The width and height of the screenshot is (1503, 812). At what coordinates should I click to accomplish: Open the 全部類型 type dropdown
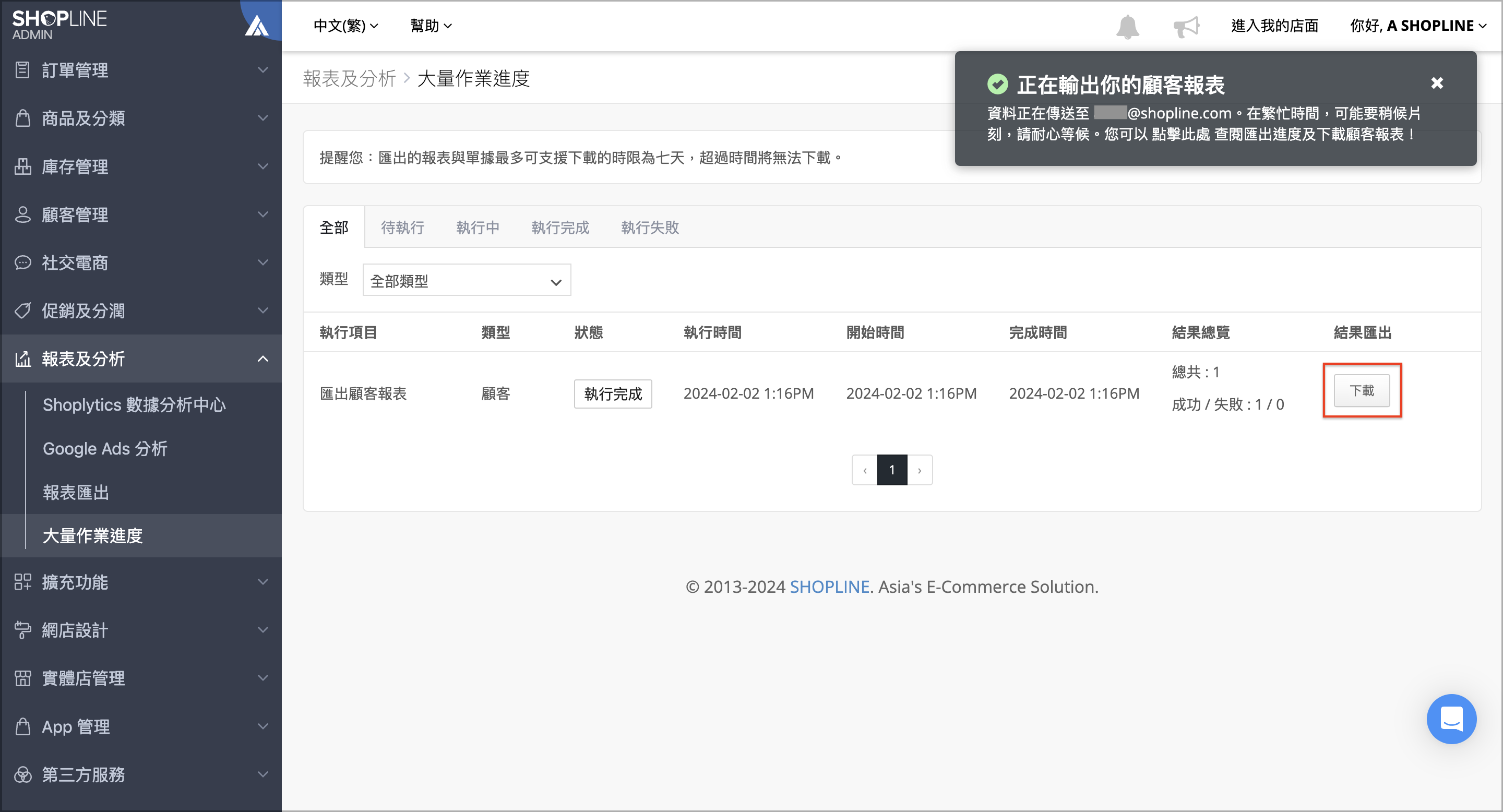coord(467,281)
